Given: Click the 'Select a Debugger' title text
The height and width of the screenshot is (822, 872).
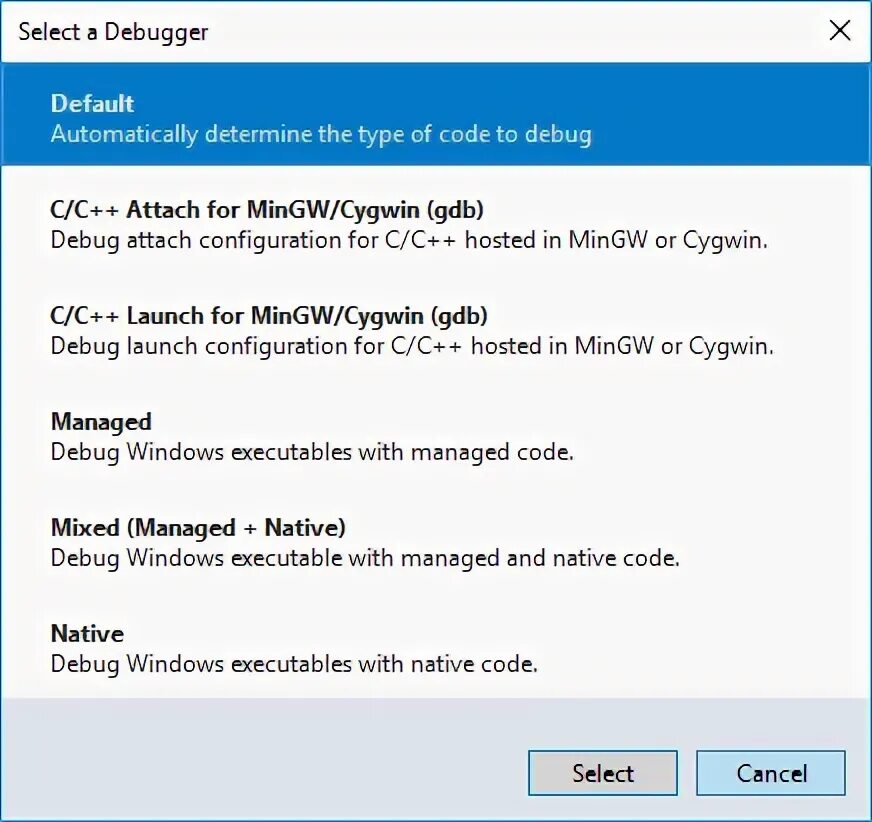Looking at the screenshot, I should (x=113, y=32).
